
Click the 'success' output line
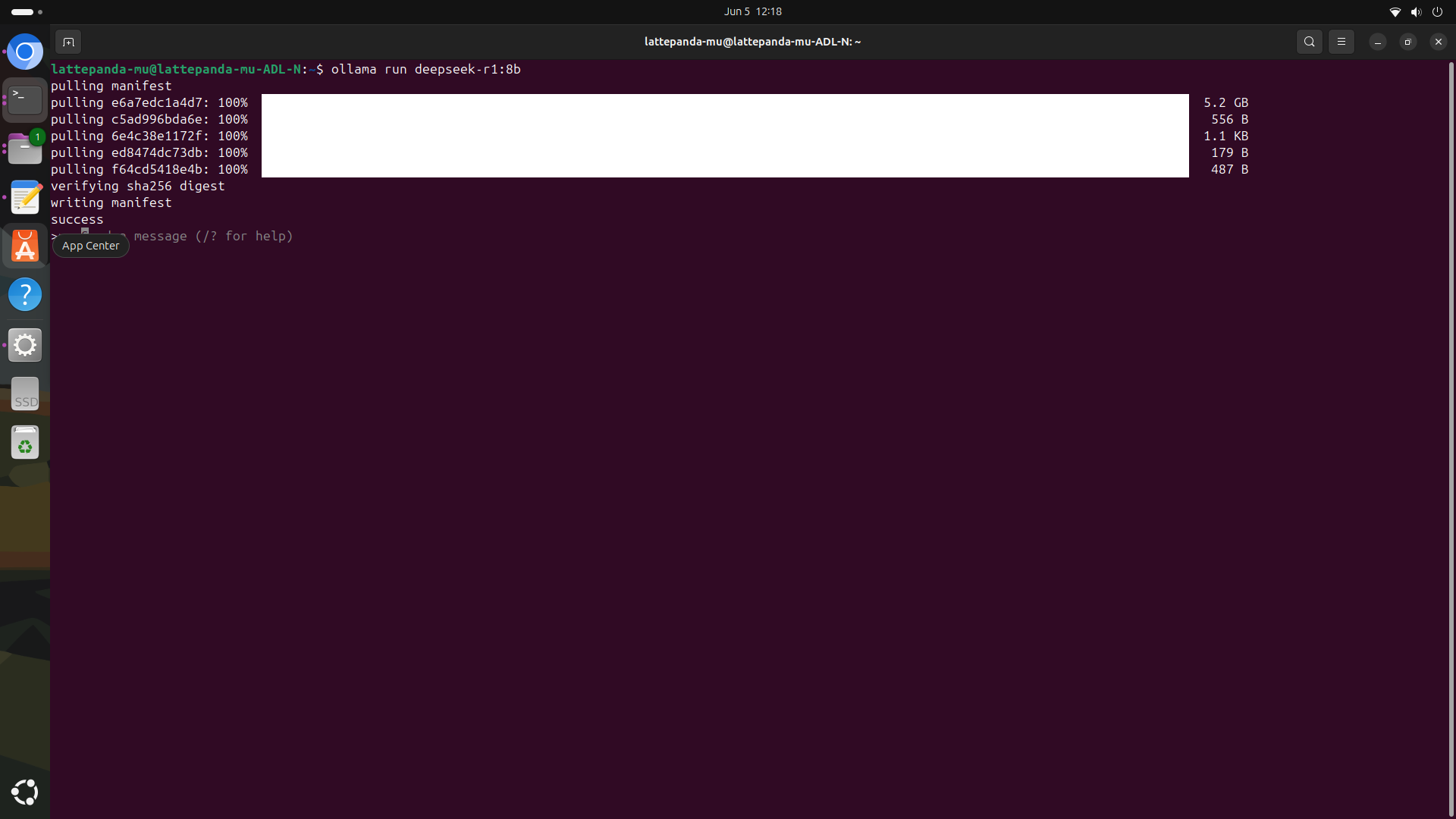click(x=77, y=219)
